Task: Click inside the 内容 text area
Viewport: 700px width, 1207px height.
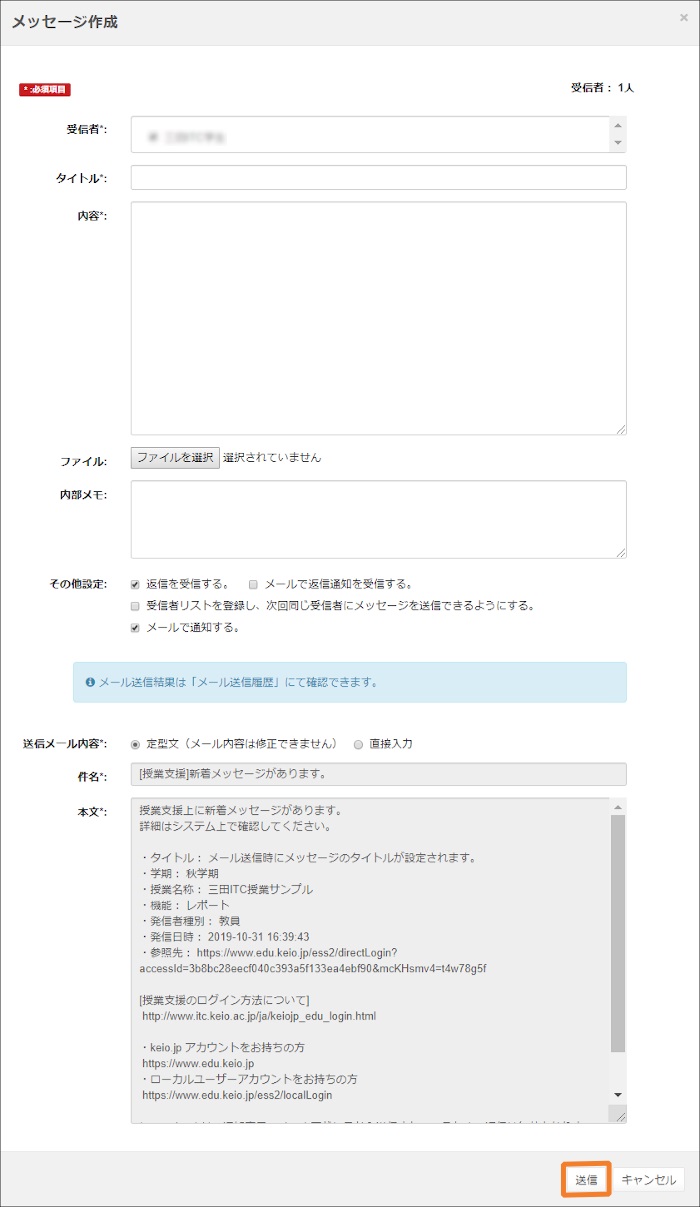Action: tap(378, 318)
